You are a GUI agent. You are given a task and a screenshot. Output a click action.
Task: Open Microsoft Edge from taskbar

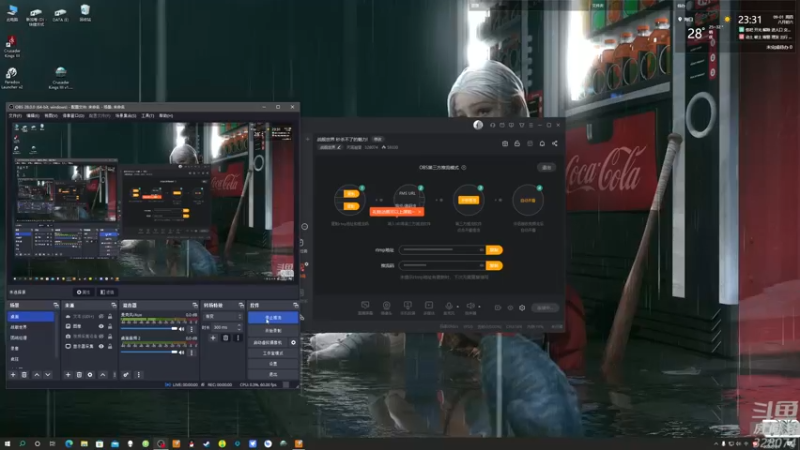69,444
